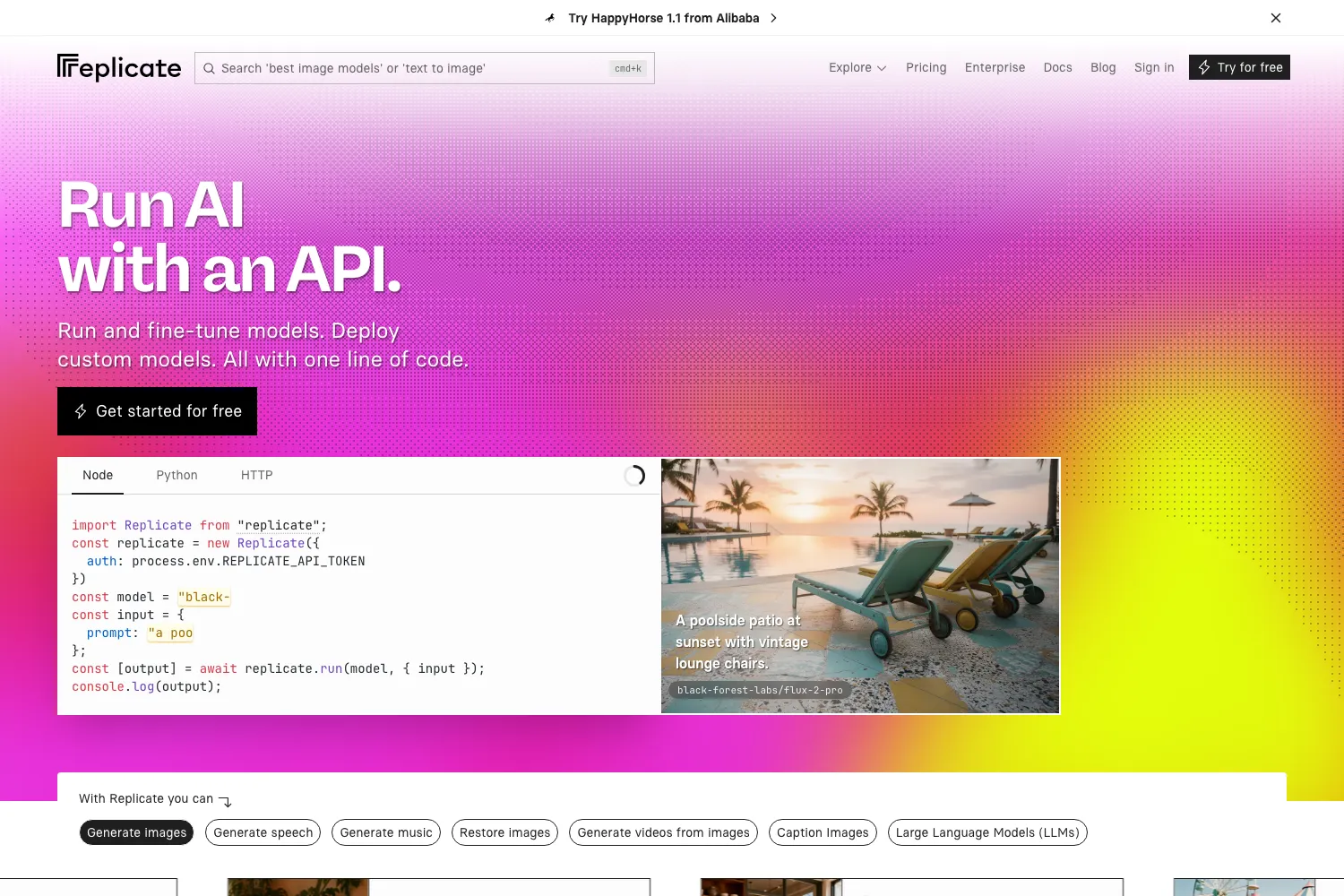Click the arrow beside 'With Replicate you can'

pos(225,801)
